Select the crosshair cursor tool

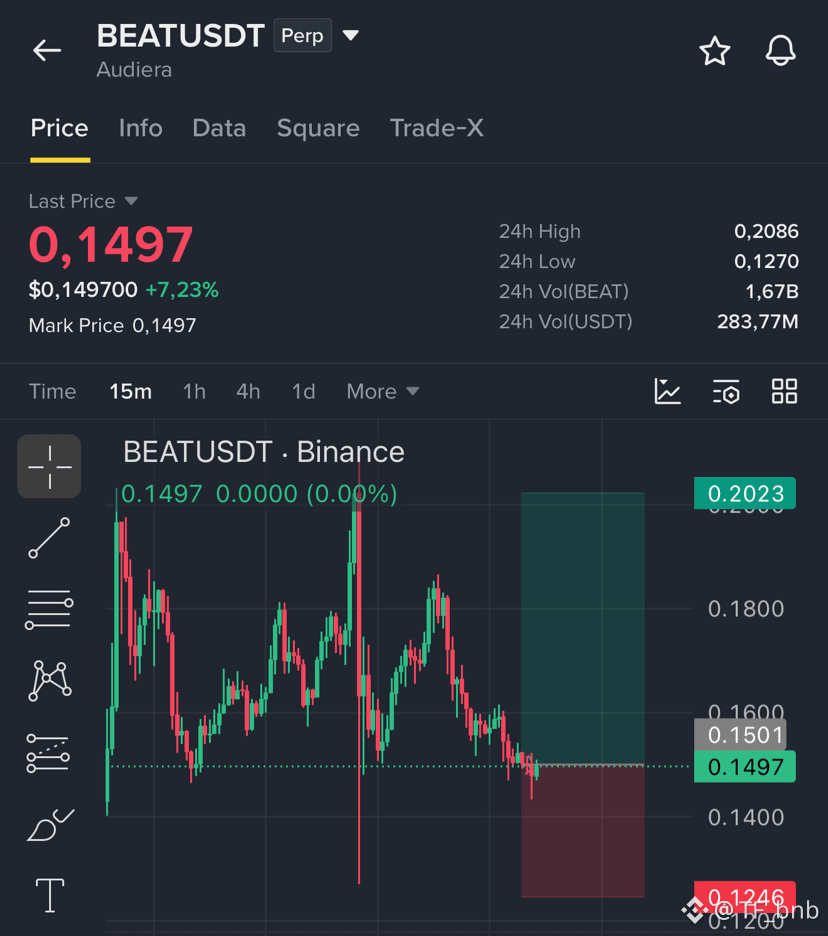49,466
